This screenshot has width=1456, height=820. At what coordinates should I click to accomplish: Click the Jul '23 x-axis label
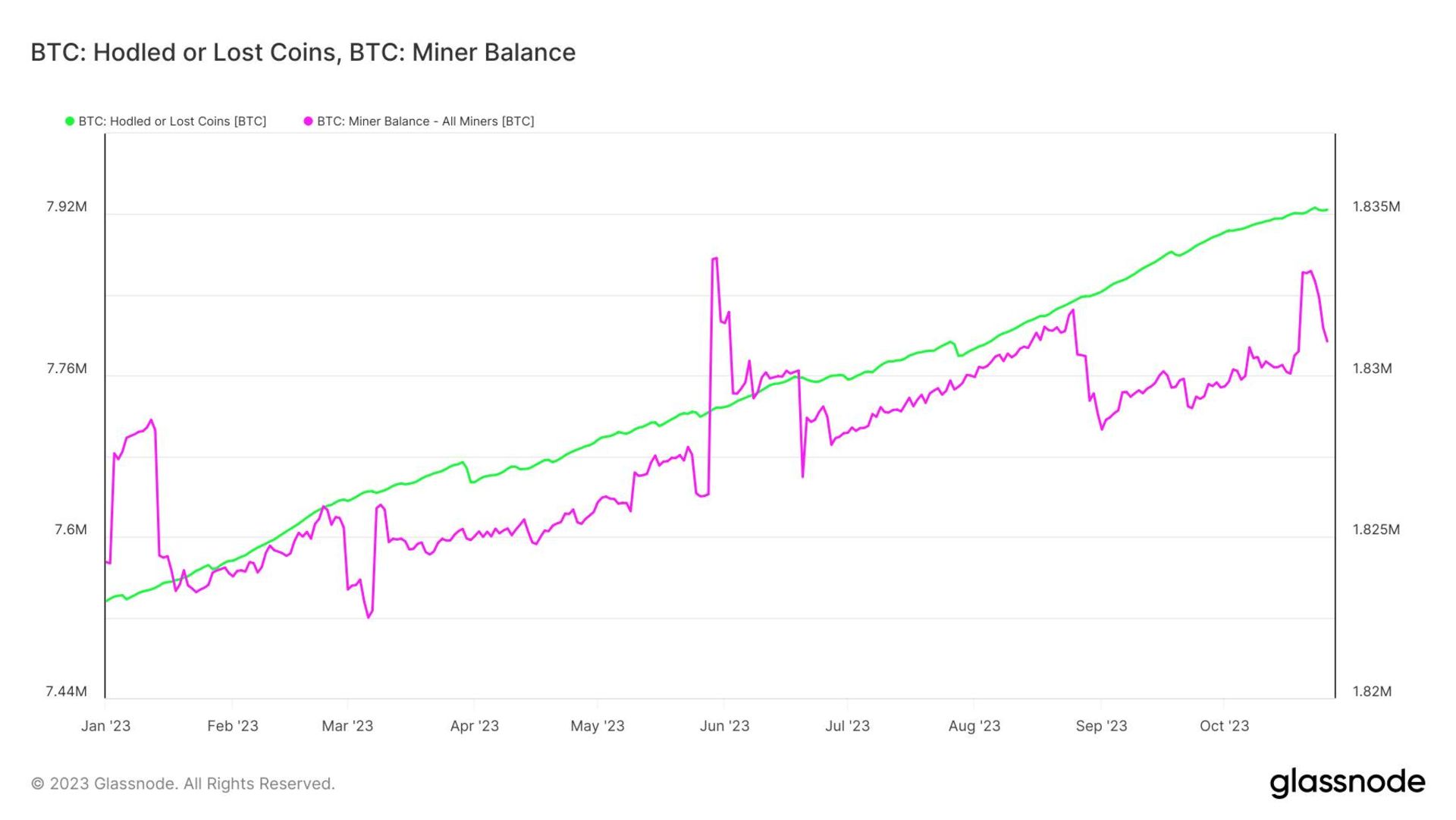point(847,726)
